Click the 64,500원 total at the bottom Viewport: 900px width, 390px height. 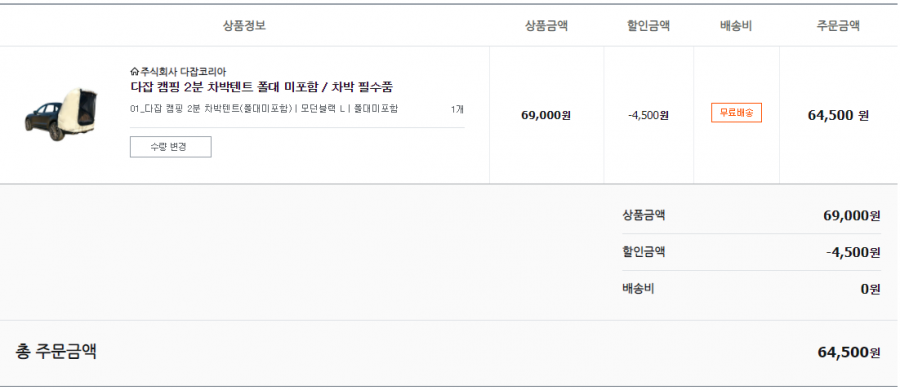click(x=849, y=352)
